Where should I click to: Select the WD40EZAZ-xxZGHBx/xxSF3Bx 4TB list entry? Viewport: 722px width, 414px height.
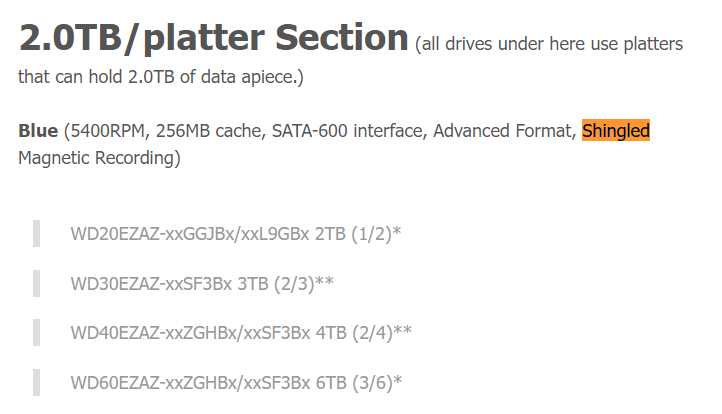coord(241,332)
